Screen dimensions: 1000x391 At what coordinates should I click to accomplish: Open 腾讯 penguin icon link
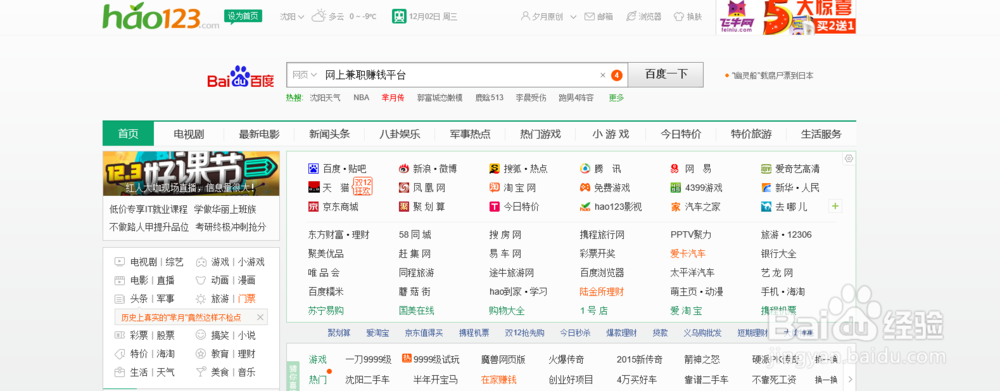pyautogui.click(x=585, y=169)
